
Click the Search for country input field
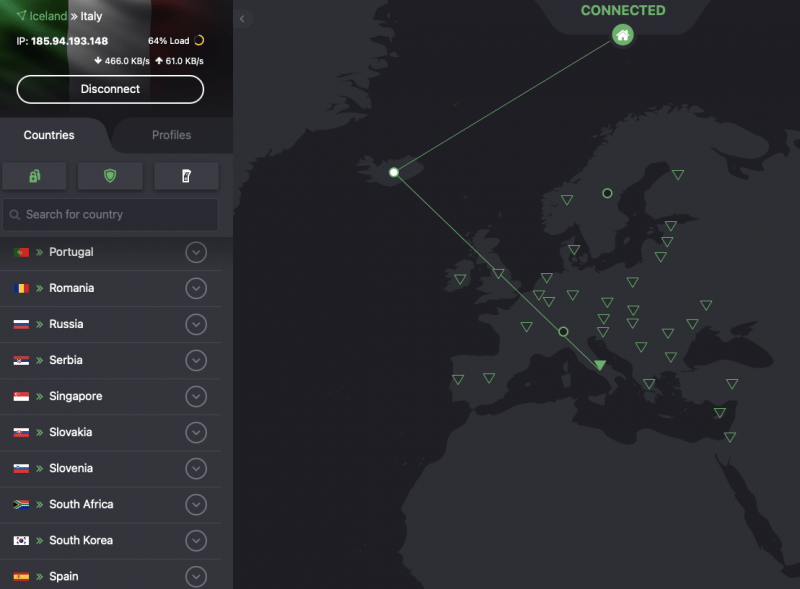(x=110, y=214)
